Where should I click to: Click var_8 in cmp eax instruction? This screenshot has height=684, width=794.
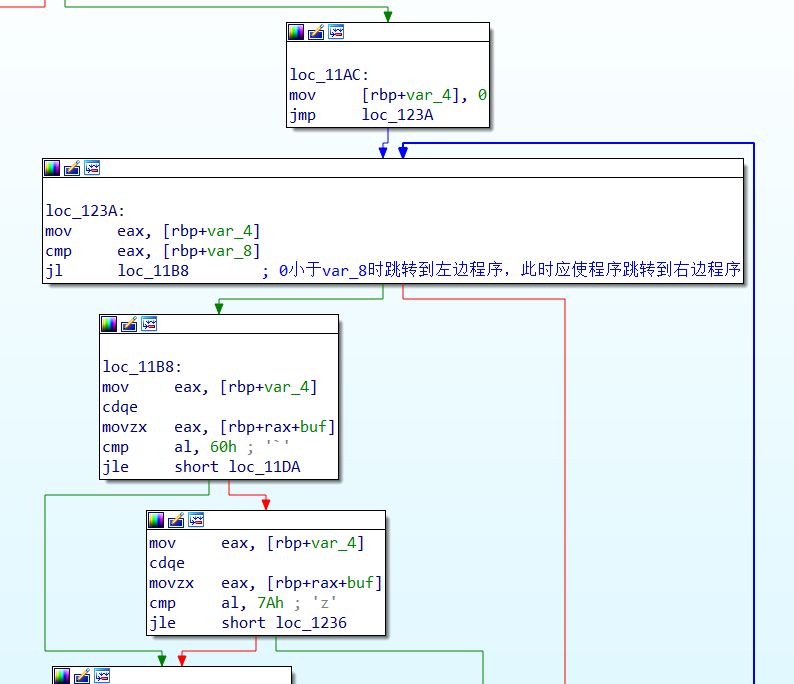(x=229, y=251)
